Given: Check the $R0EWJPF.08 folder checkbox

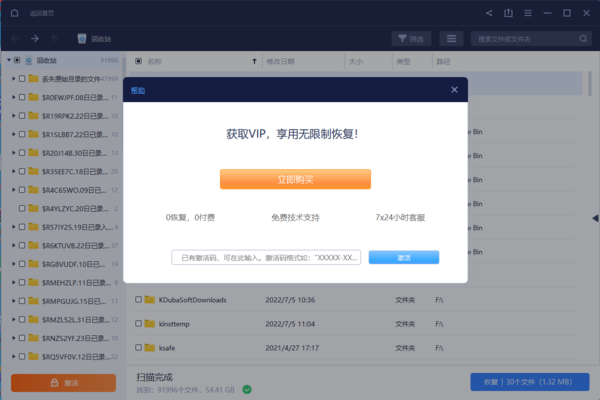Looking at the screenshot, I should [22, 97].
